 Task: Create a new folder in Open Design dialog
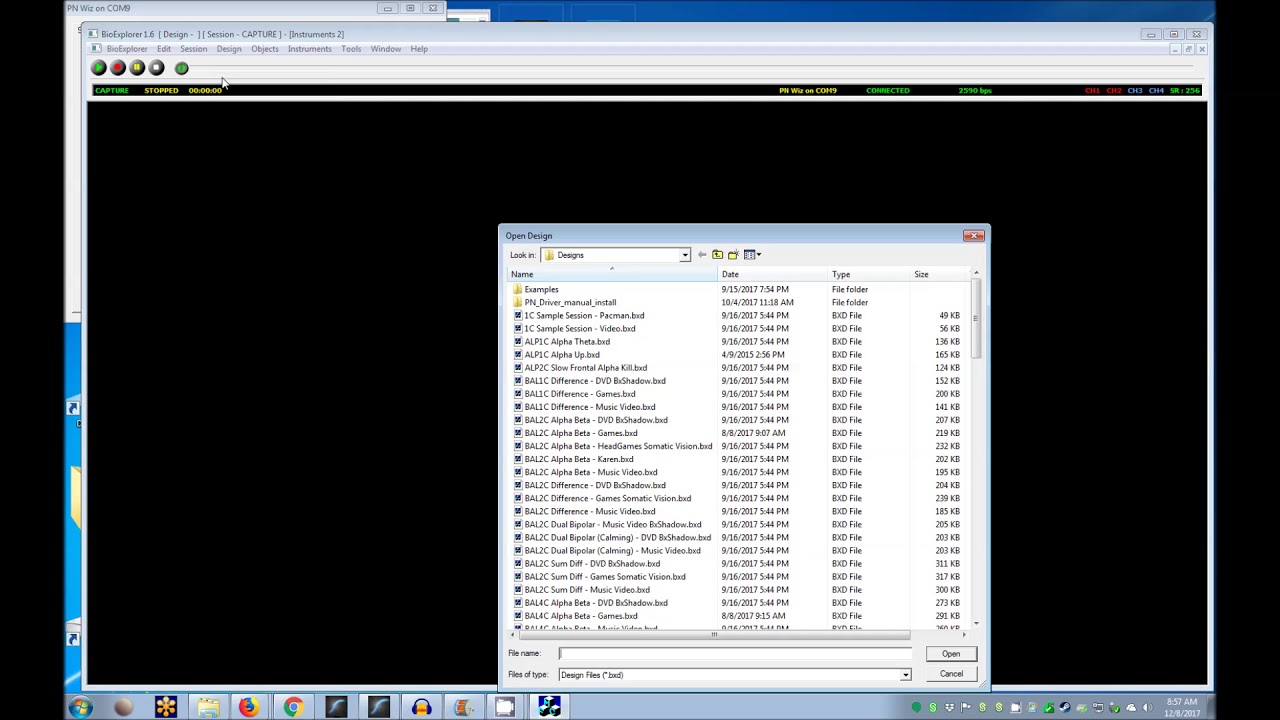[733, 255]
